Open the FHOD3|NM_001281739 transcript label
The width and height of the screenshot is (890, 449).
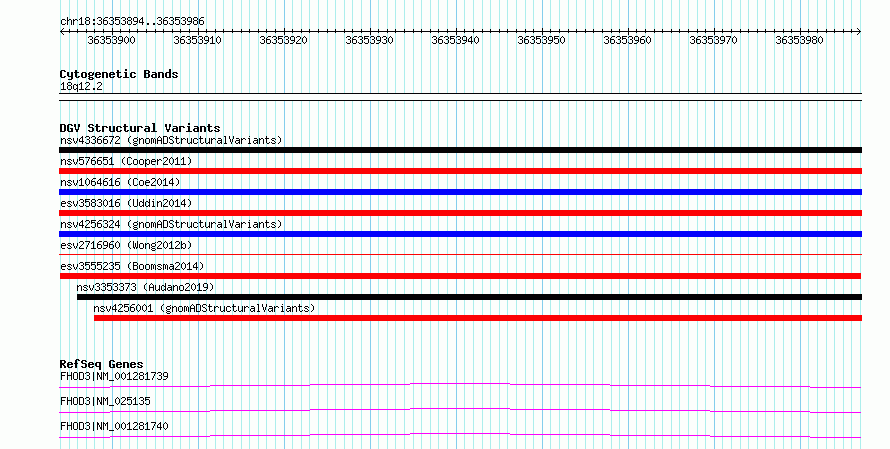(x=114, y=376)
